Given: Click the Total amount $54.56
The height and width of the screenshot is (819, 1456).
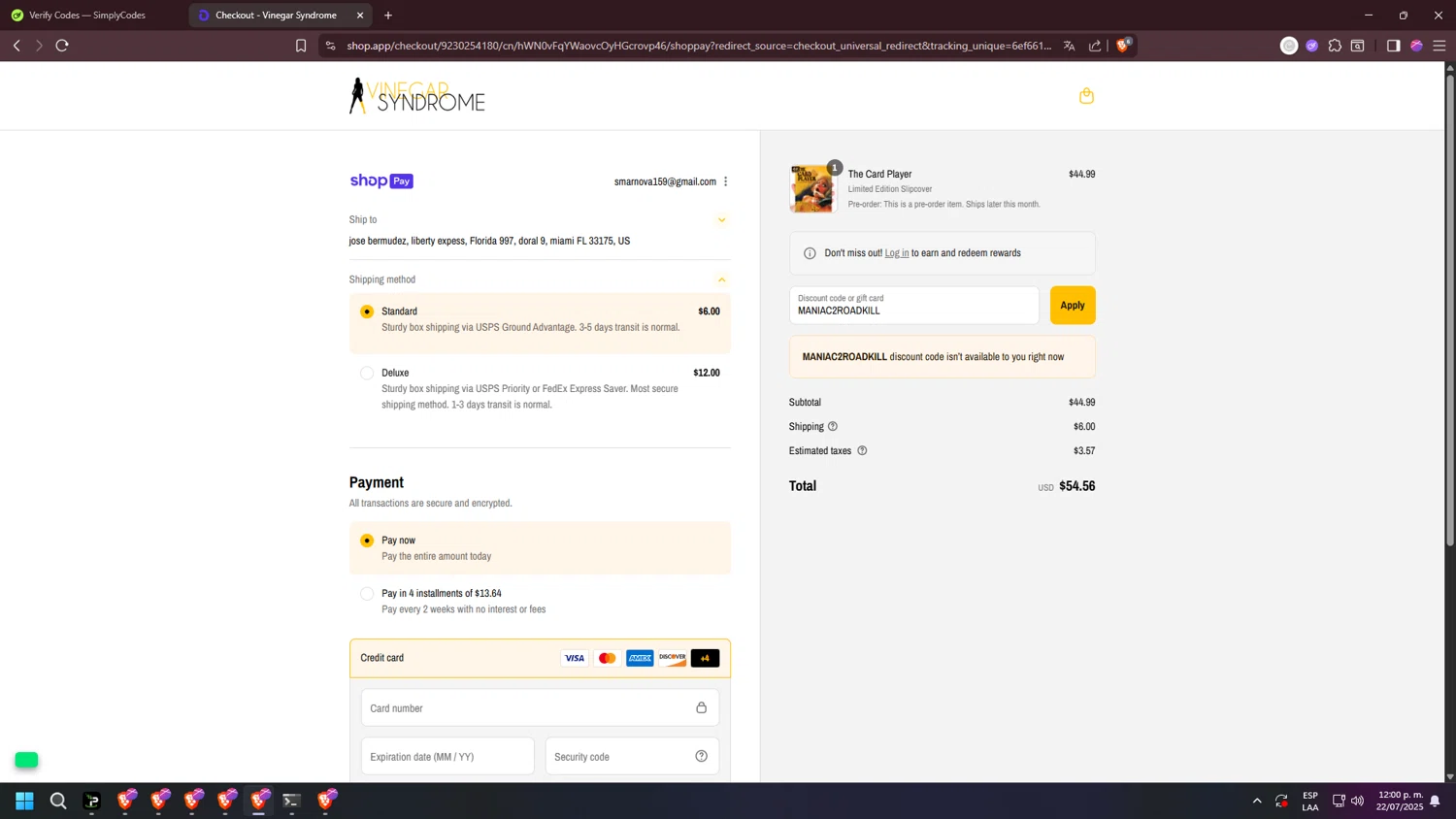Looking at the screenshot, I should 1076,486.
